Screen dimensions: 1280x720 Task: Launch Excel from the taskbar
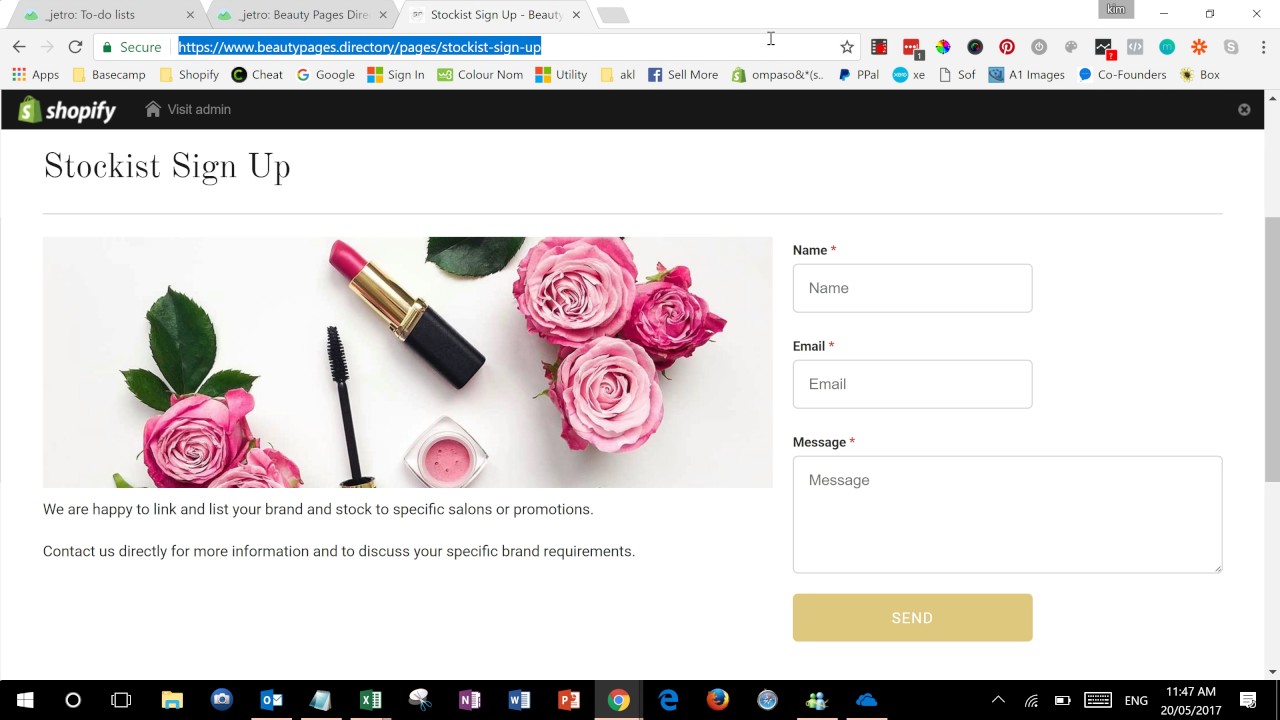370,700
